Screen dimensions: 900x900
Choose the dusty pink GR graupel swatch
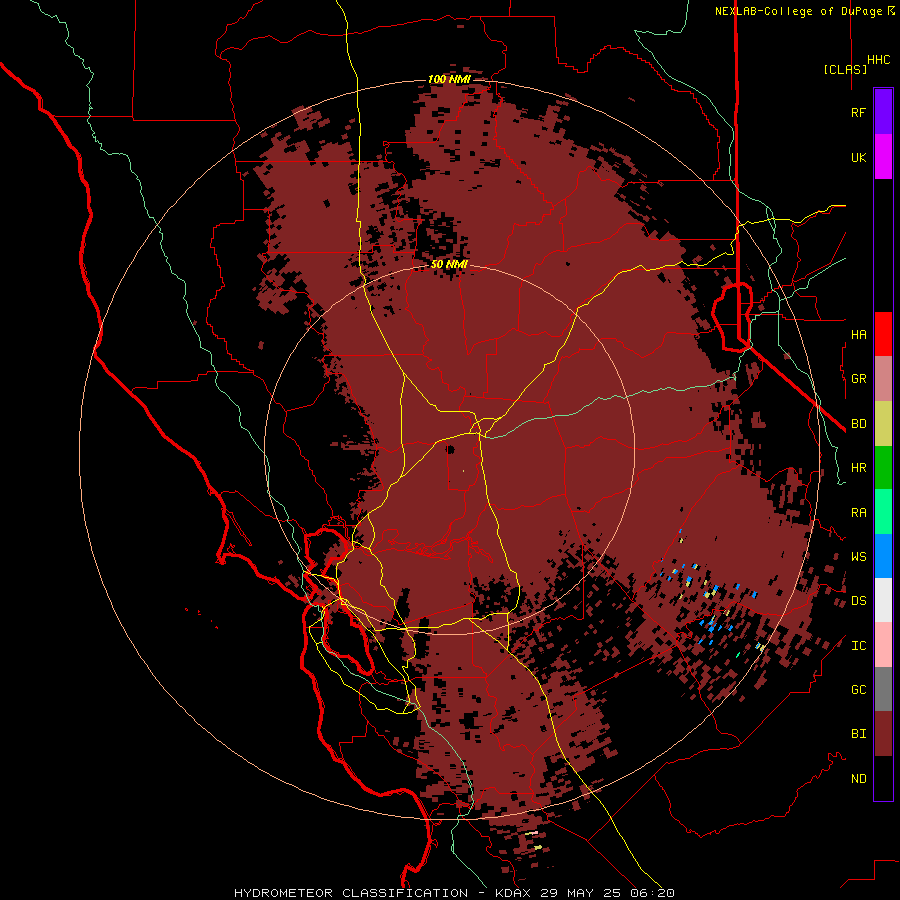click(883, 379)
